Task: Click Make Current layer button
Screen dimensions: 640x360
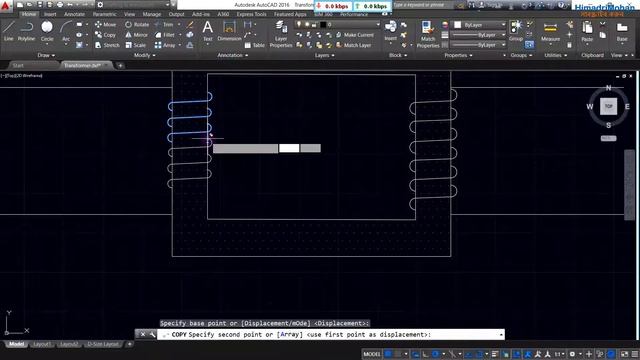Action: pyautogui.click(x=354, y=35)
